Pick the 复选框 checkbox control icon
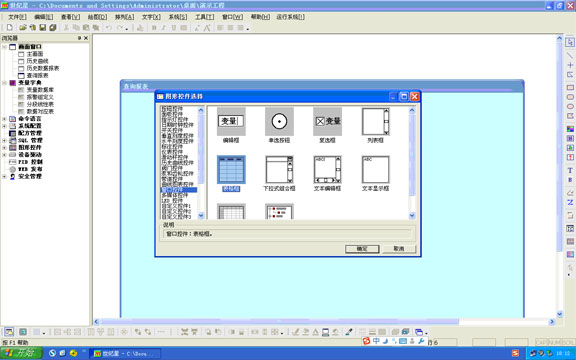This screenshot has height=360, width=576. (327, 121)
